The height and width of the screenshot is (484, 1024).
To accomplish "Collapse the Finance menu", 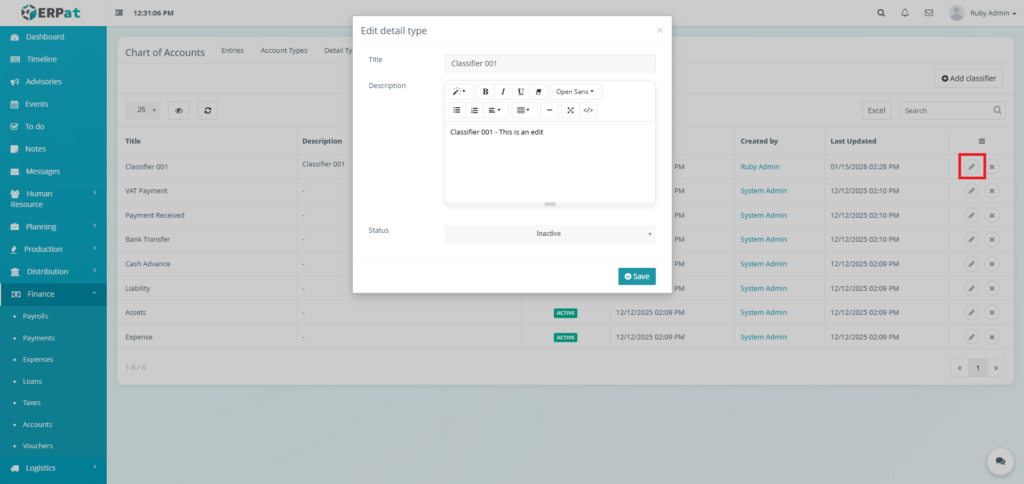I will [54, 294].
